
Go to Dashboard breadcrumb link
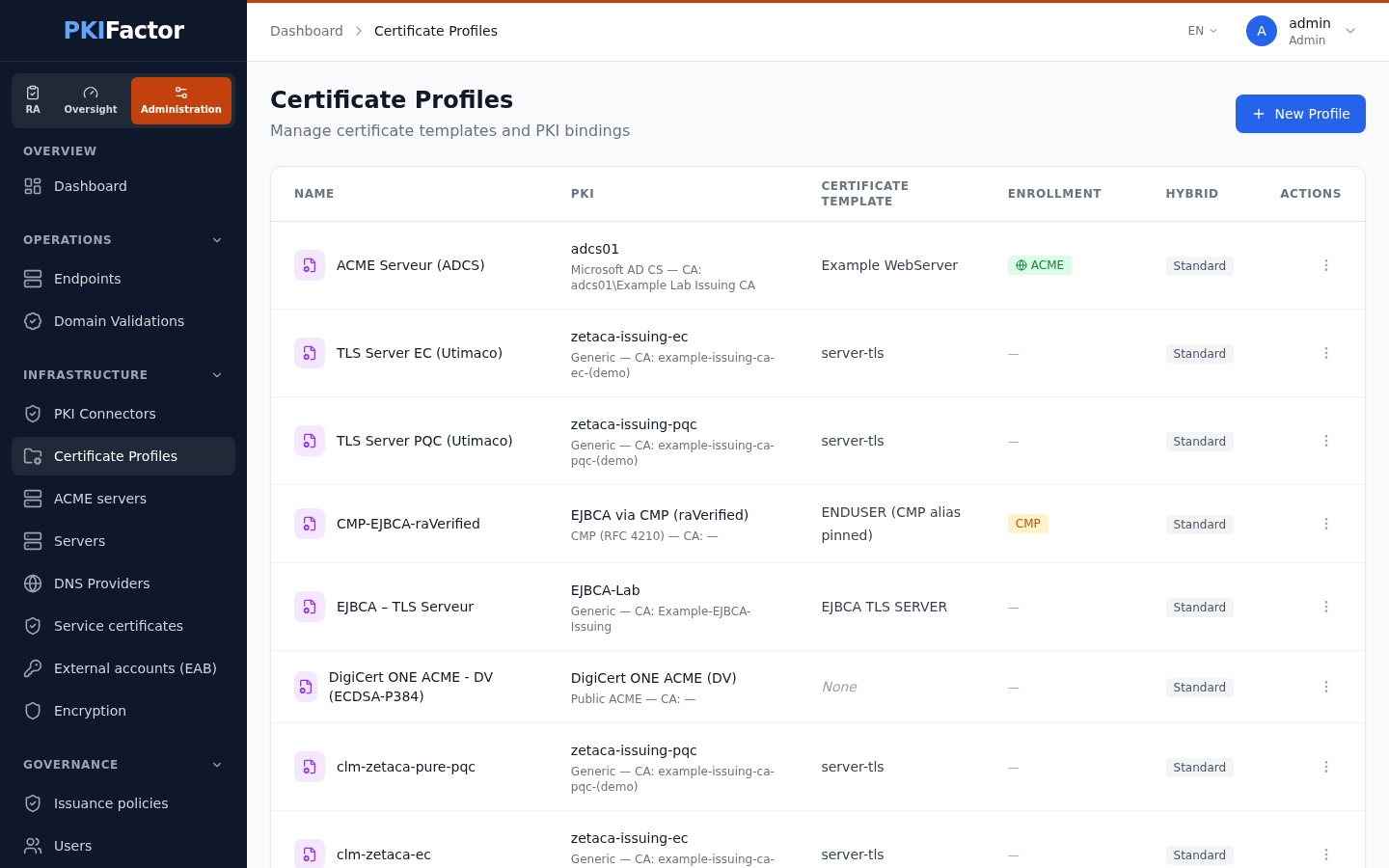[307, 31]
